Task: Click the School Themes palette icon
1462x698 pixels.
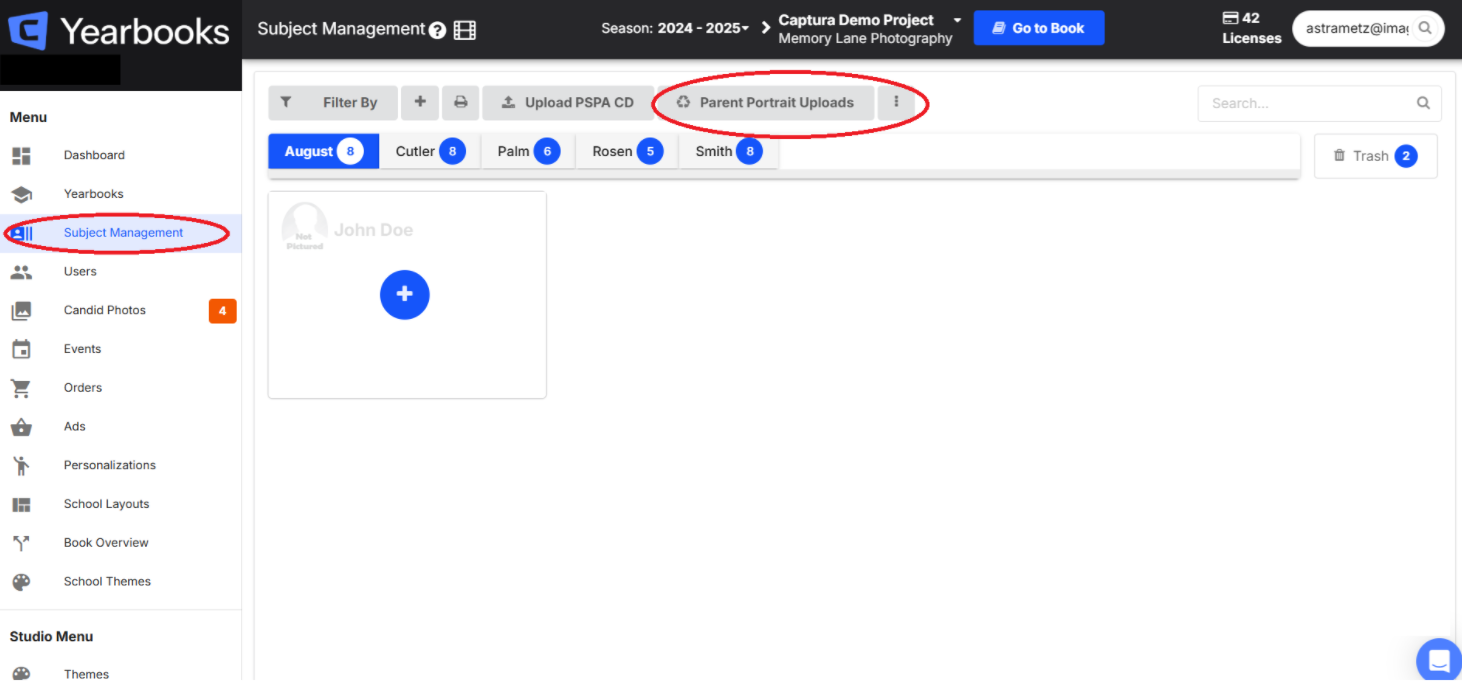Action: point(21,582)
